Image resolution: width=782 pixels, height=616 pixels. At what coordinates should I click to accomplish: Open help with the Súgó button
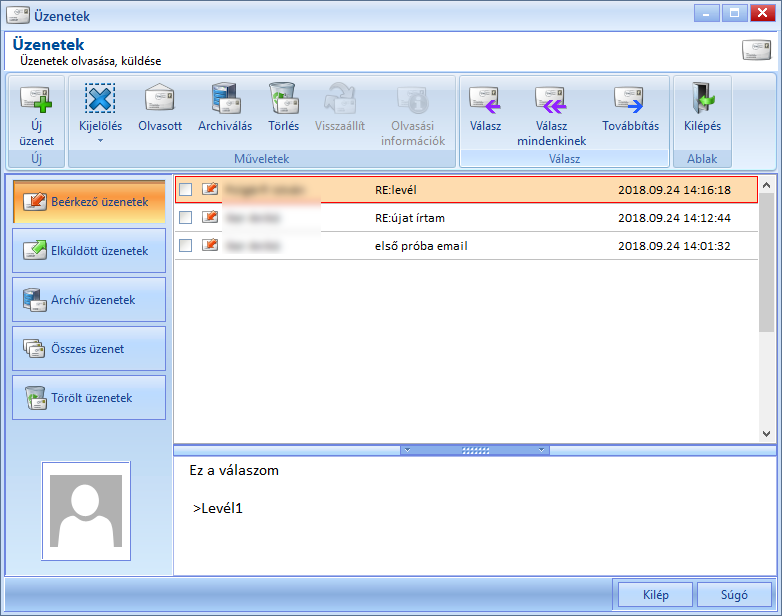pyautogui.click(x=734, y=595)
